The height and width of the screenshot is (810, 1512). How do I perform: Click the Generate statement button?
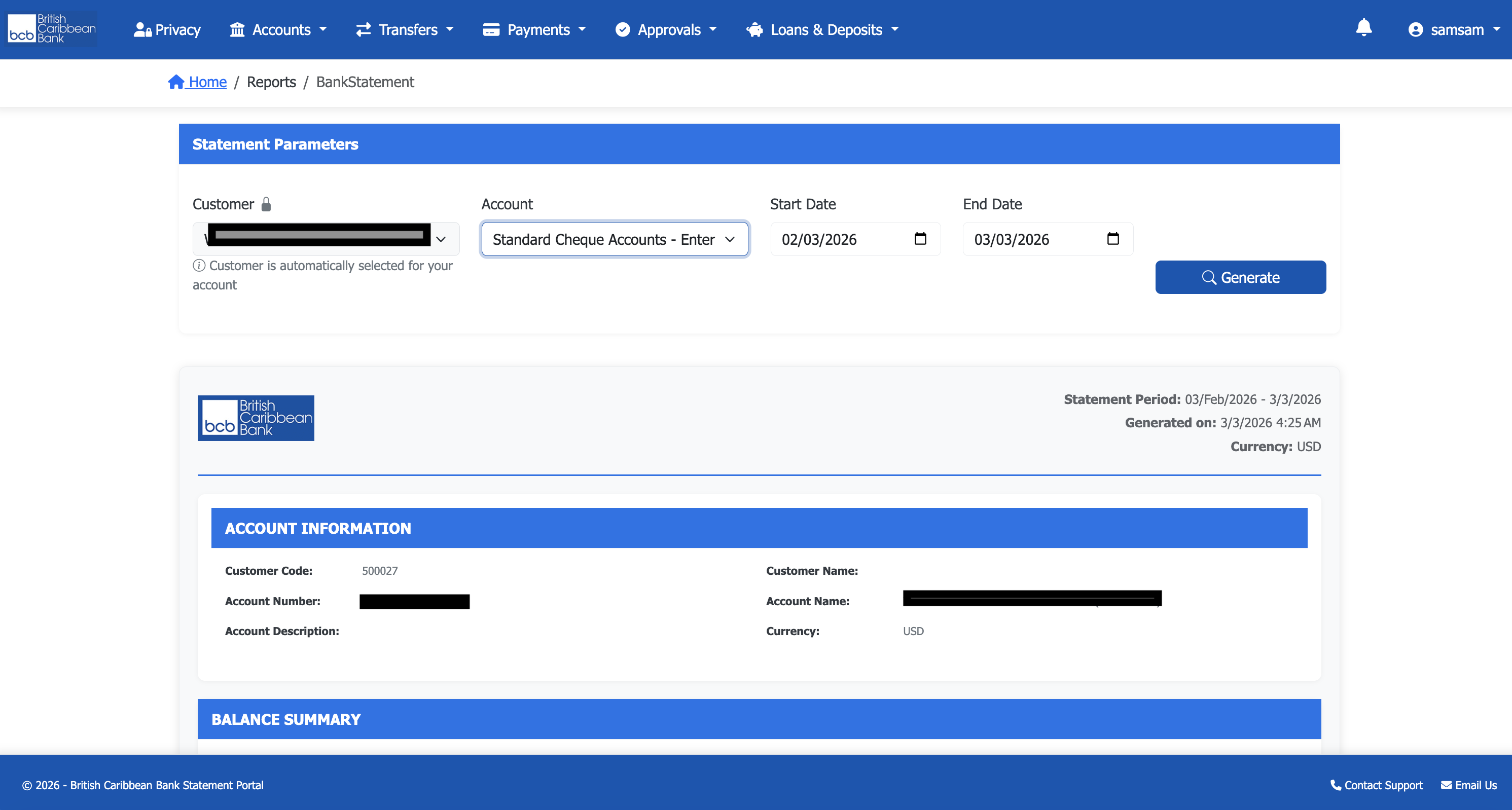point(1240,277)
